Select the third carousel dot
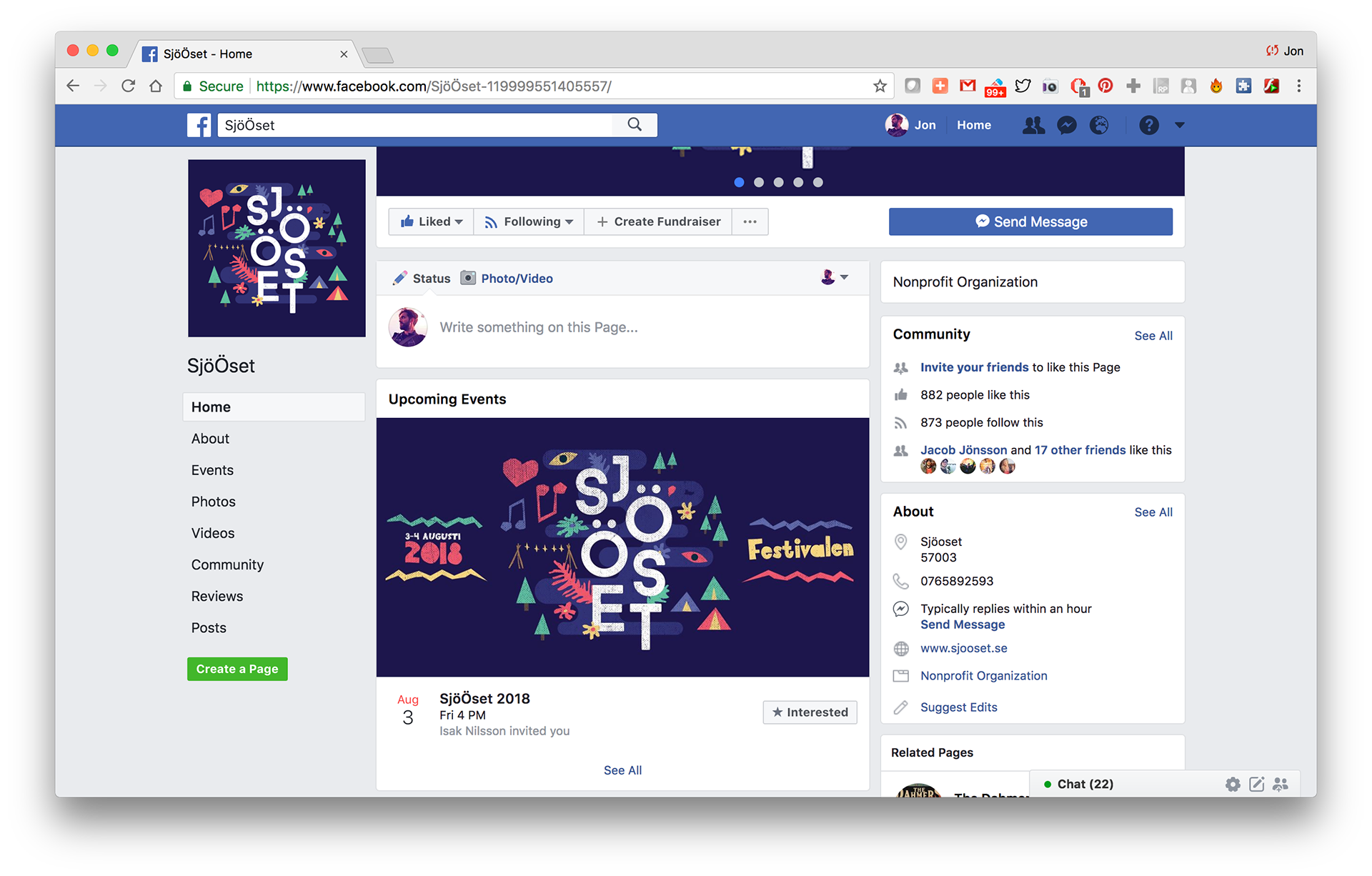Viewport: 1372px width, 876px height. (x=779, y=182)
